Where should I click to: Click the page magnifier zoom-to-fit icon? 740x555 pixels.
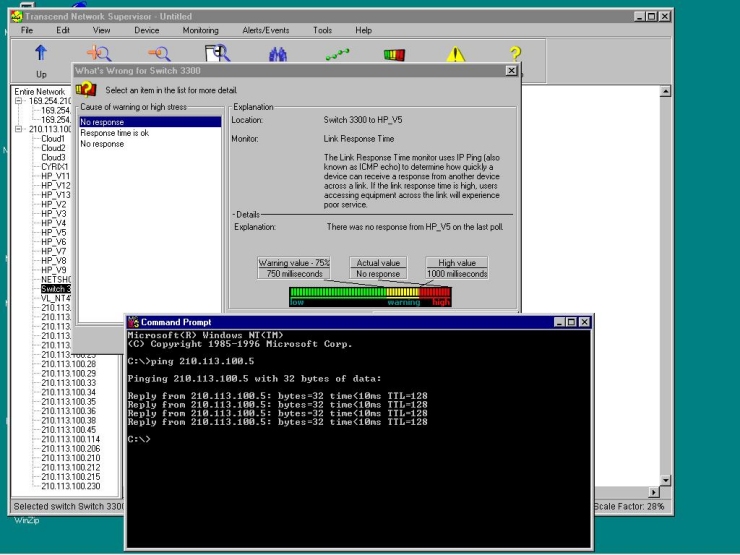[218, 53]
